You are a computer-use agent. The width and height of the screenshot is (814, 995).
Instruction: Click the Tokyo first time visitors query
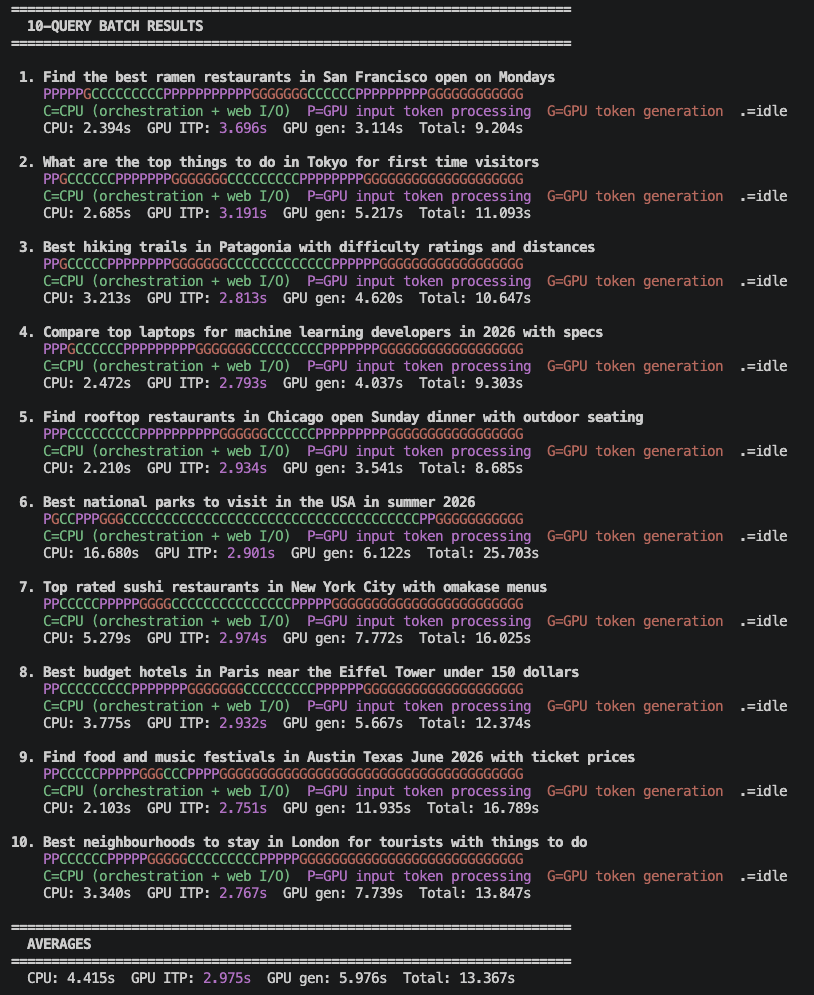coord(291,162)
